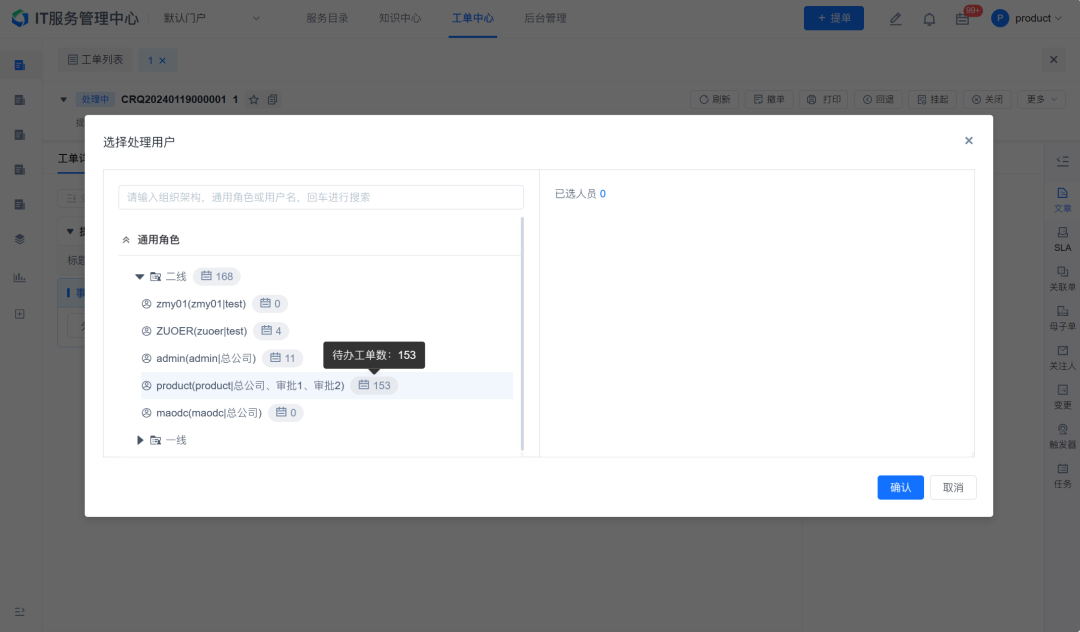This screenshot has width=1080, height=632.
Task: Collapse the 二线 role group
Action: (x=139, y=276)
